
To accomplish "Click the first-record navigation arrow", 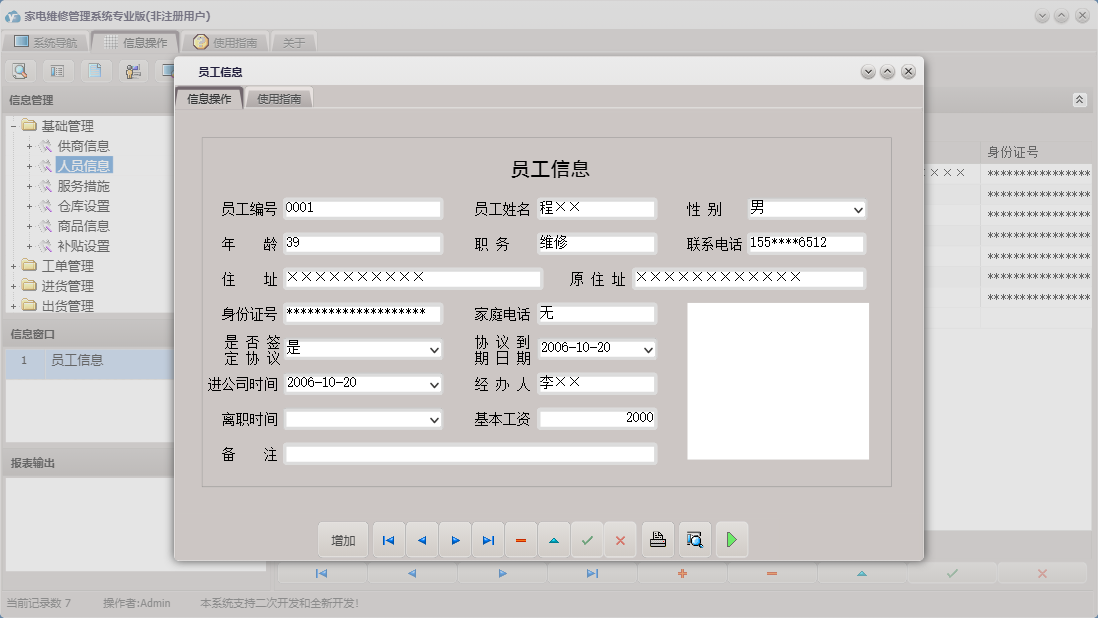I will click(388, 539).
